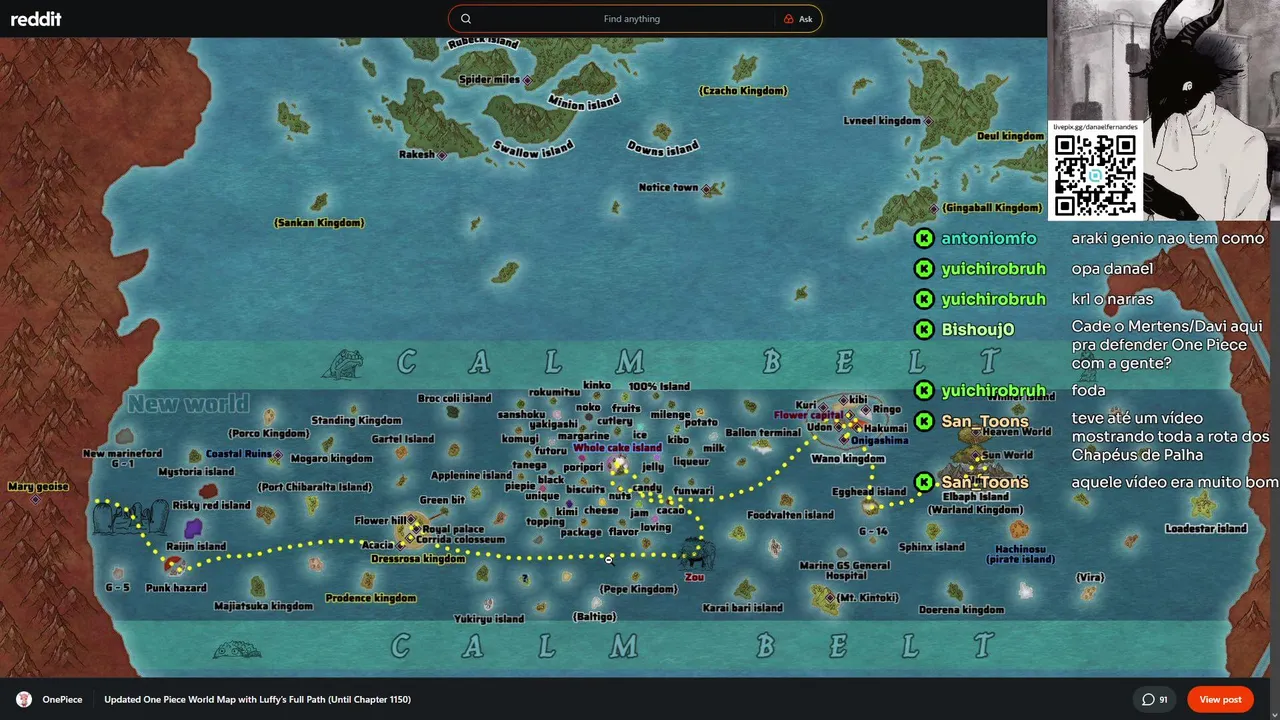Click the Yukiryu island label
1280x720 pixels.
point(489,619)
